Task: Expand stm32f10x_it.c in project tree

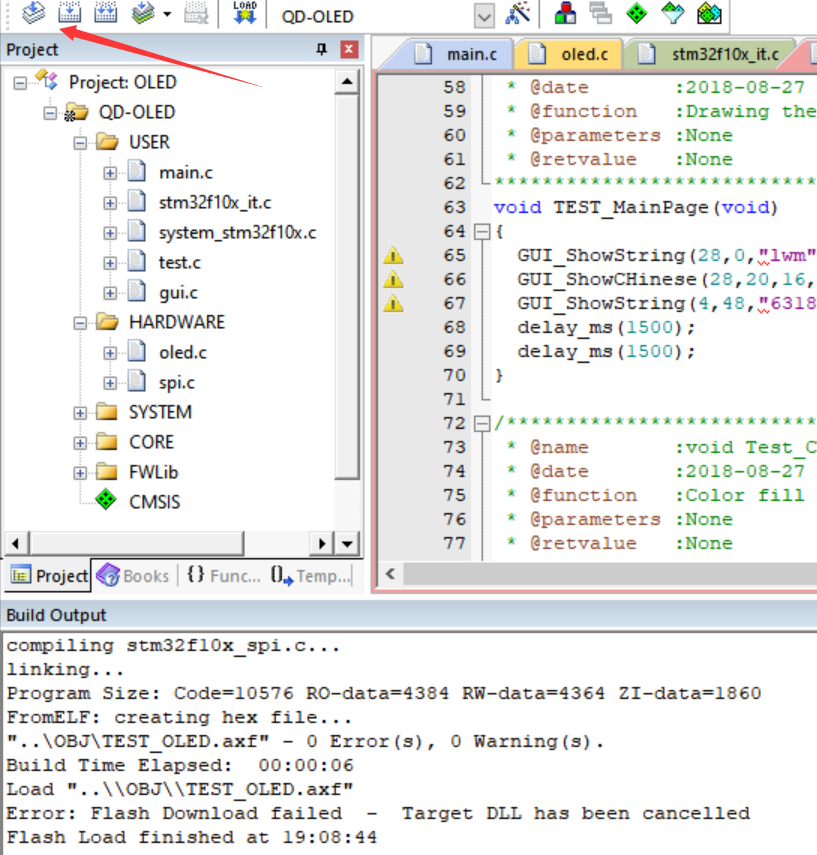Action: 110,203
